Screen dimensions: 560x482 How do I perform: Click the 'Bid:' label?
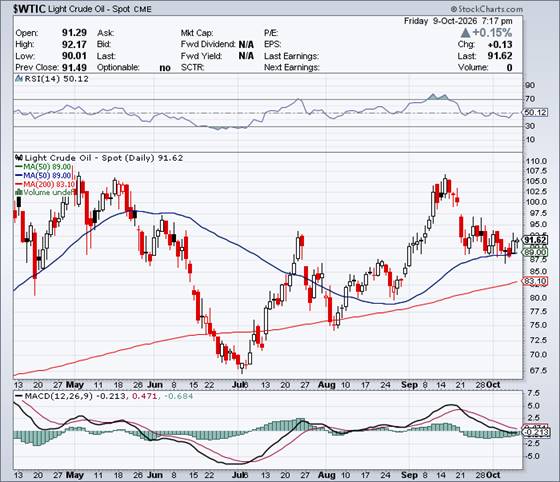tap(104, 45)
